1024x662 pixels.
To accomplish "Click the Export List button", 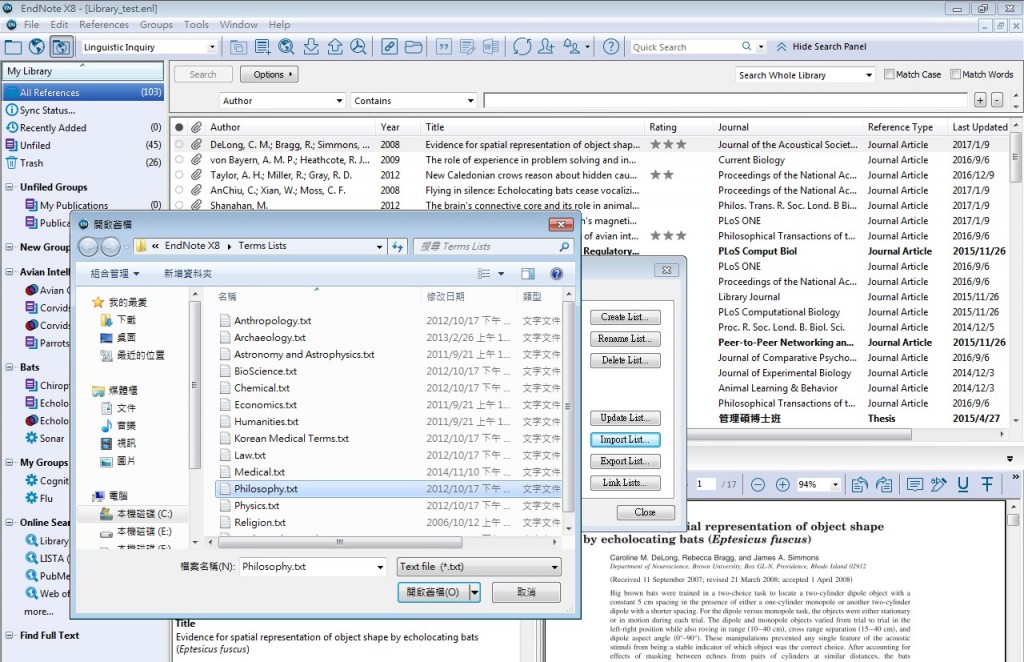I will [625, 462].
